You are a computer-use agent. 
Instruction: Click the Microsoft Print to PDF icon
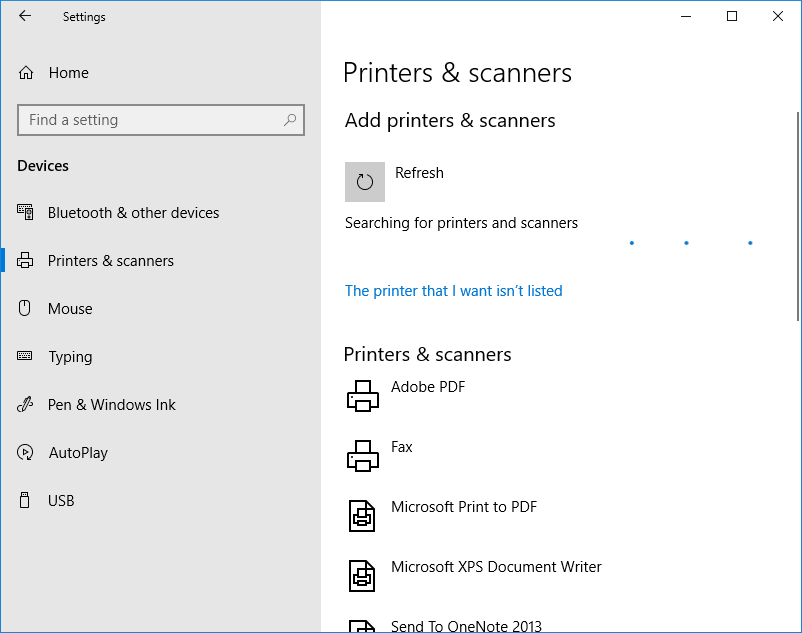coord(363,516)
